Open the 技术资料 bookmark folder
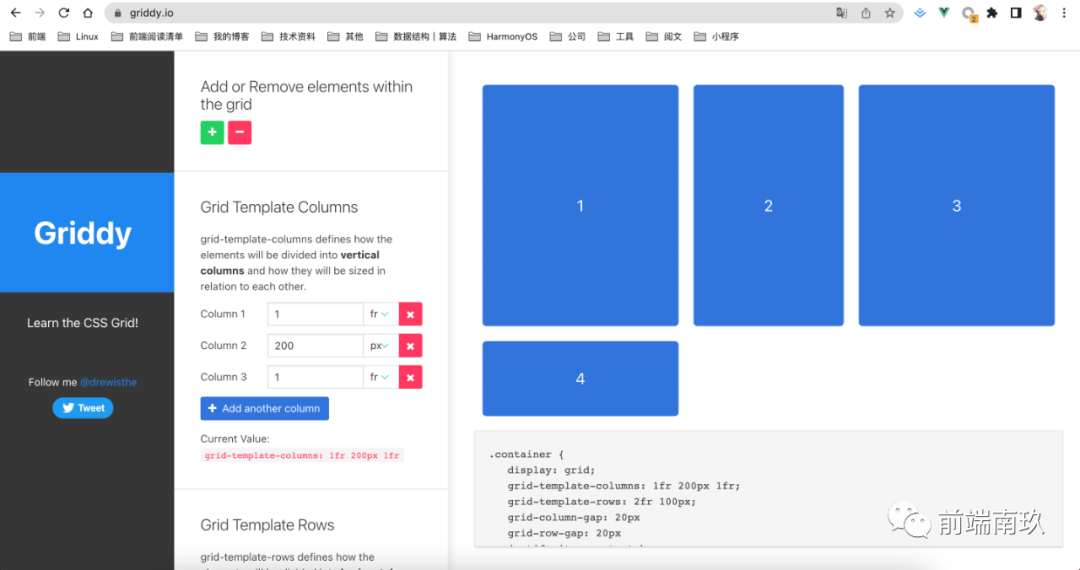This screenshot has width=1080, height=570. [x=289, y=36]
